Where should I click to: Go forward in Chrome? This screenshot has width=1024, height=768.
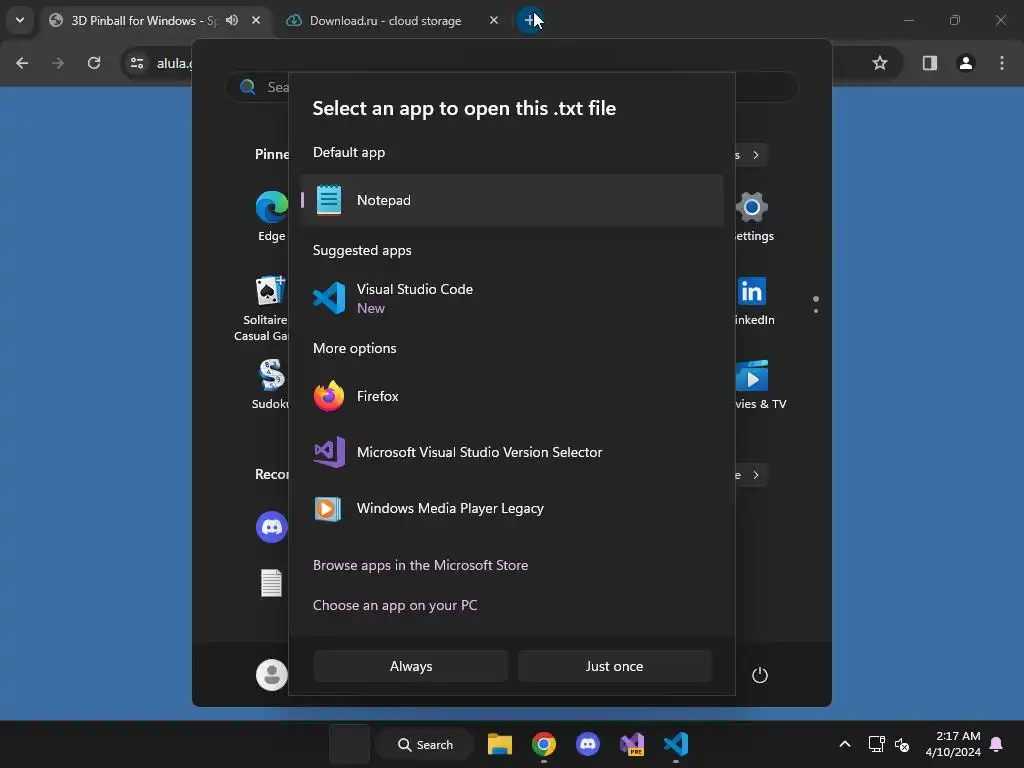[x=58, y=63]
